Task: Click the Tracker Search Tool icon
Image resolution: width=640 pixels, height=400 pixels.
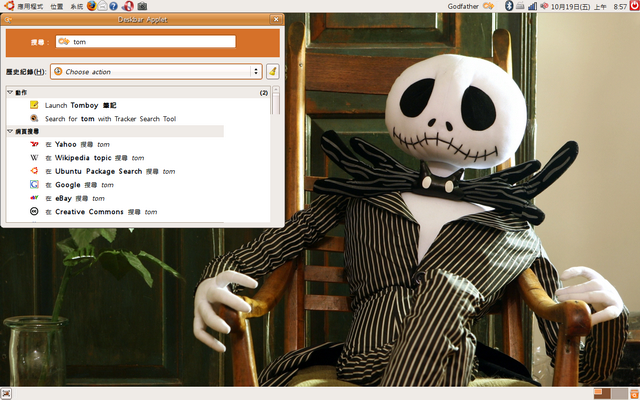Action: point(34,118)
